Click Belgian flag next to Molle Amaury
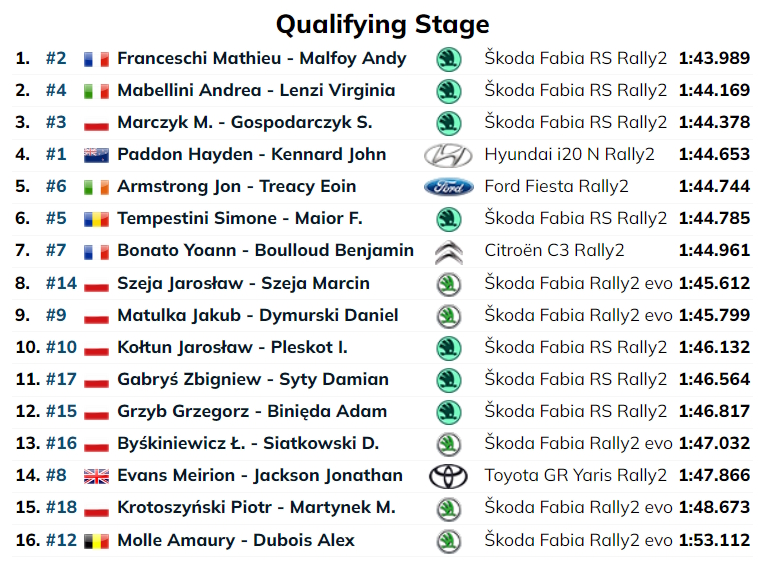 click(96, 541)
